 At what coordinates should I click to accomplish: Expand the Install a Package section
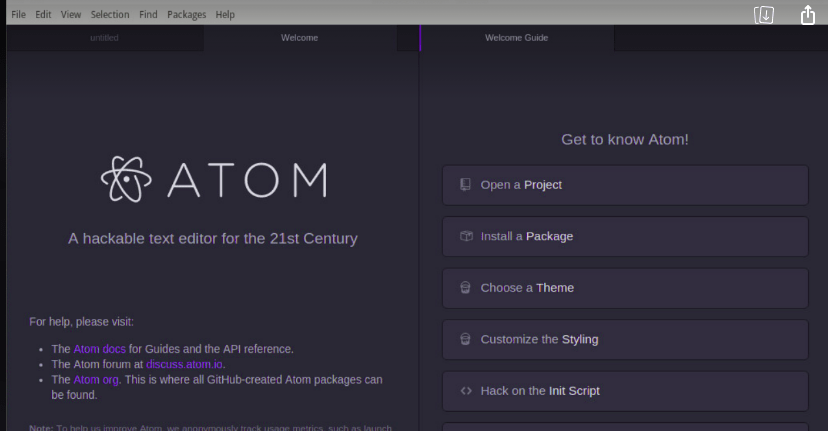[x=625, y=237]
